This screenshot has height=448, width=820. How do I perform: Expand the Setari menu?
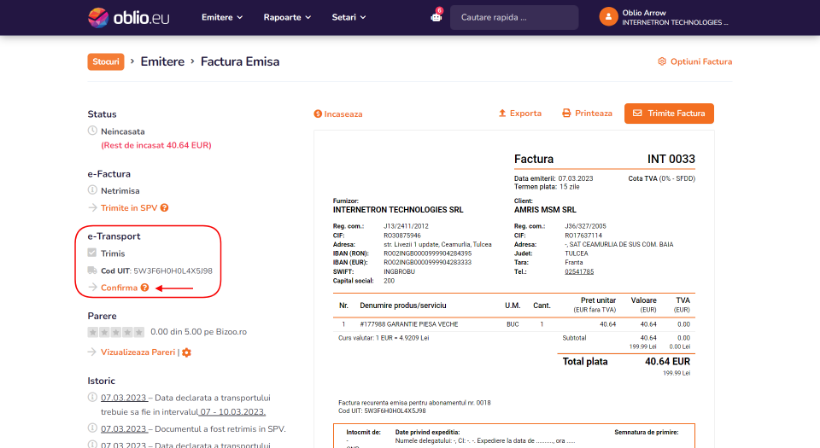349,17
